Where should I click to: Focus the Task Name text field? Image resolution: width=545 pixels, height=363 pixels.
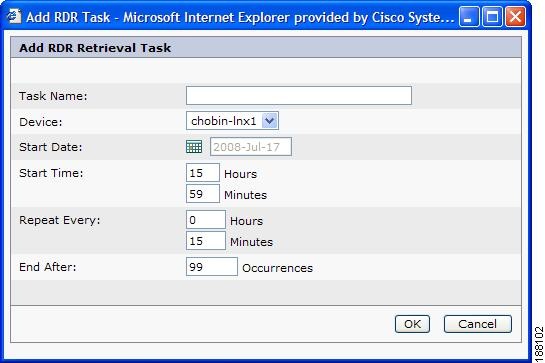click(x=299, y=96)
